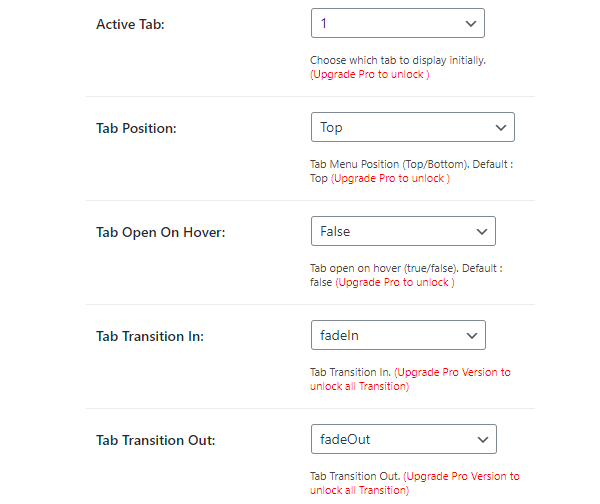
Task: Click the Tab Transition Out label
Action: [x=155, y=440]
